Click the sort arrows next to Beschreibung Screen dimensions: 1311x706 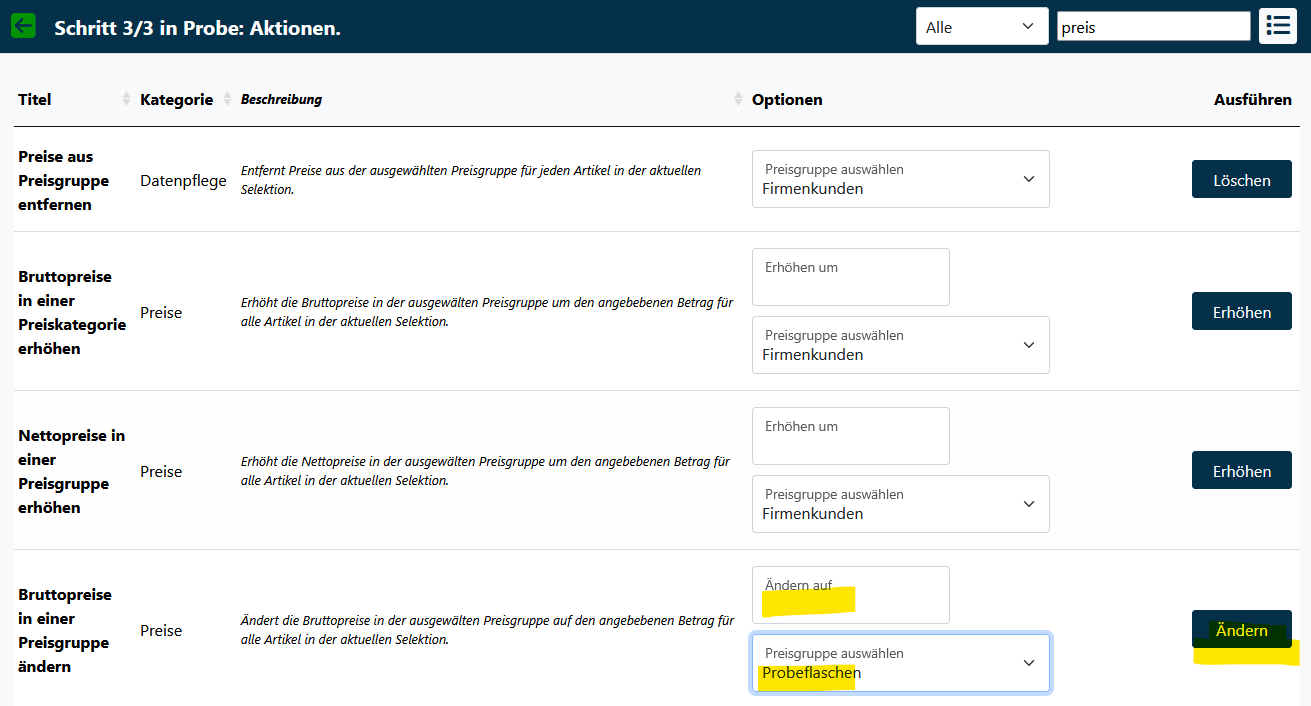pos(738,99)
